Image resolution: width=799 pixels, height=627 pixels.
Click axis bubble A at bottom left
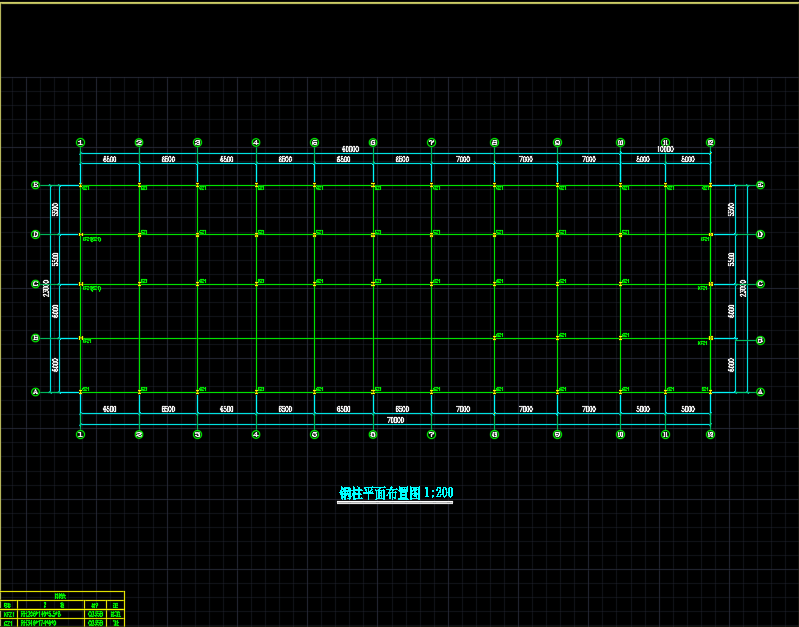click(x=35, y=392)
